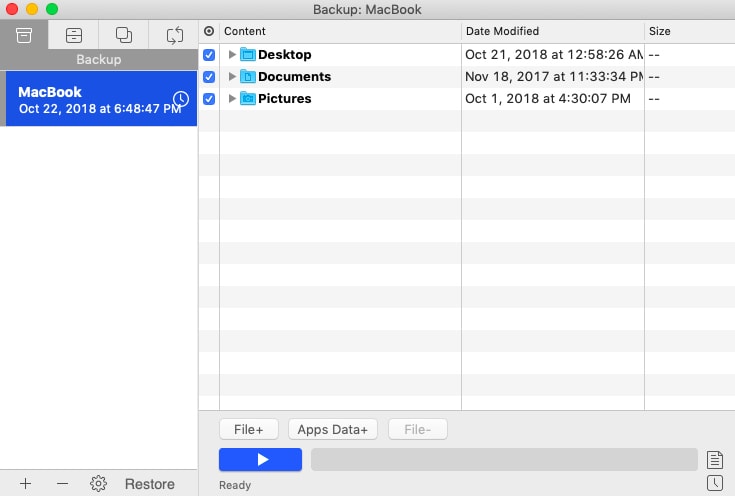Open the log document icon
Viewport: 735px width, 496px height.
(715, 460)
